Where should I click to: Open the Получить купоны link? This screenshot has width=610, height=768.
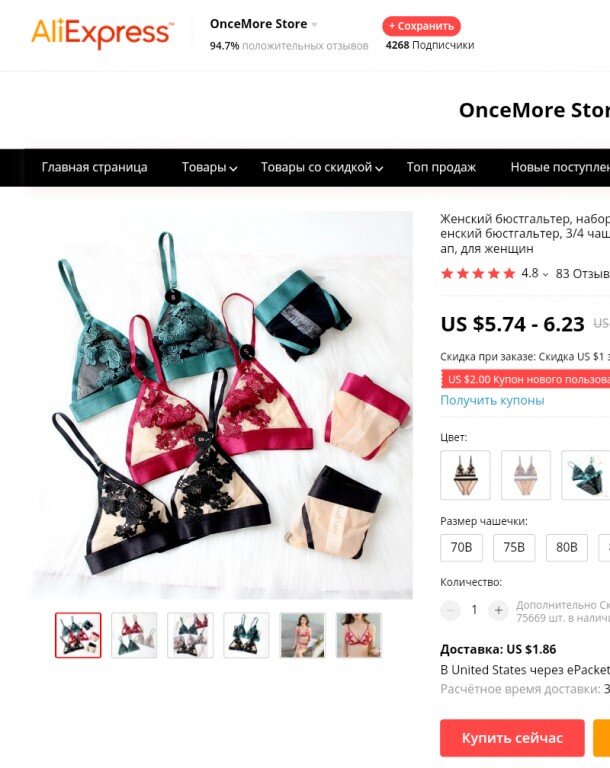coord(492,401)
